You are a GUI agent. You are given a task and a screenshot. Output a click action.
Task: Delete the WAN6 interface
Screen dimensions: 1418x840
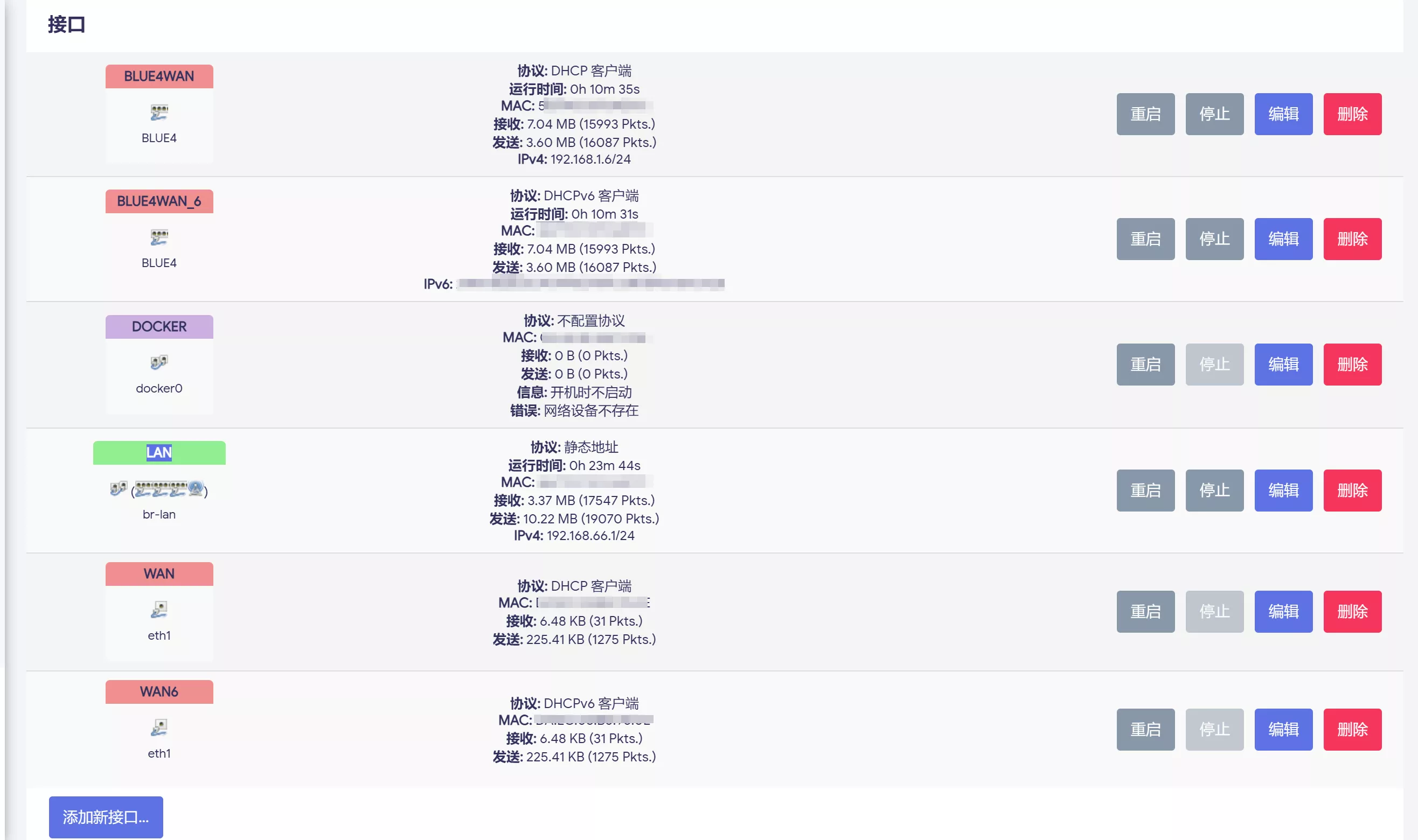point(1352,730)
